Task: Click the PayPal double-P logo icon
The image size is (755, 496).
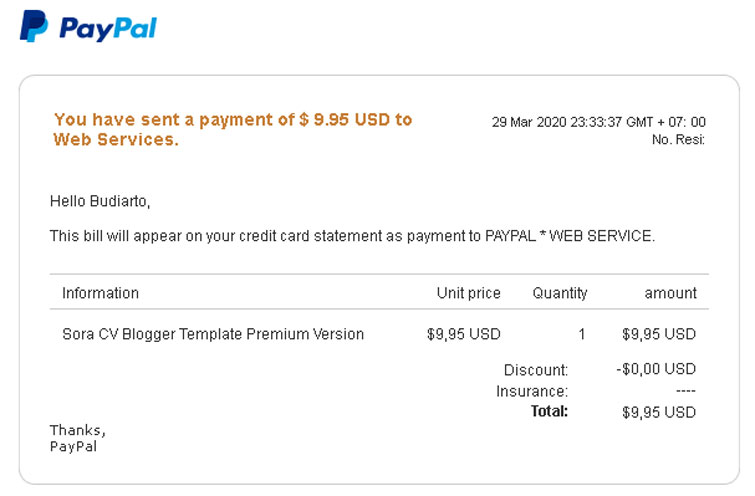Action: tap(34, 26)
